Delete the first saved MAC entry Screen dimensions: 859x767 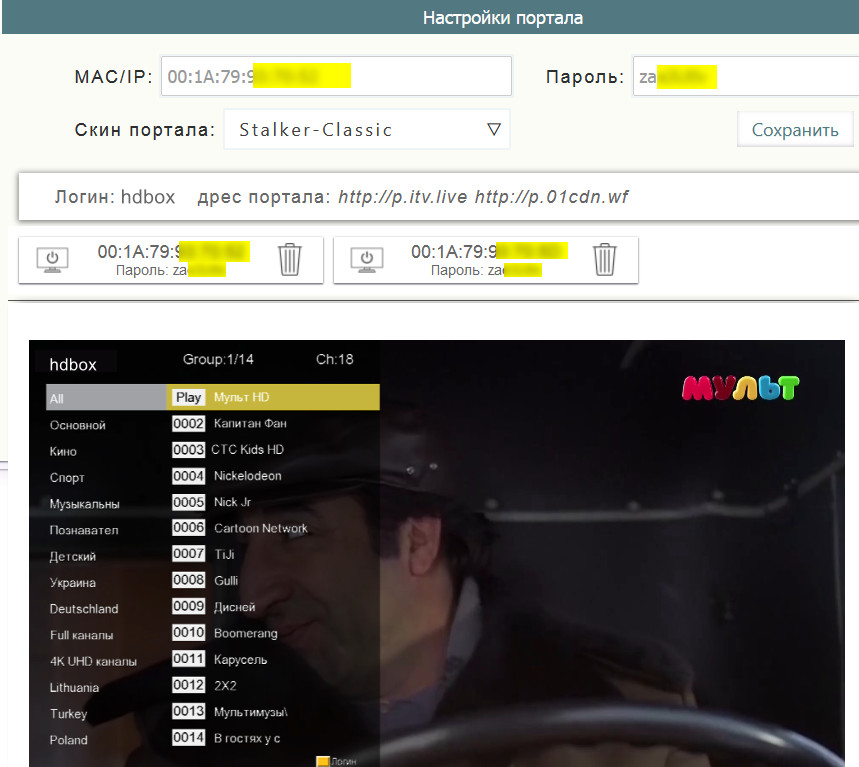(x=290, y=260)
